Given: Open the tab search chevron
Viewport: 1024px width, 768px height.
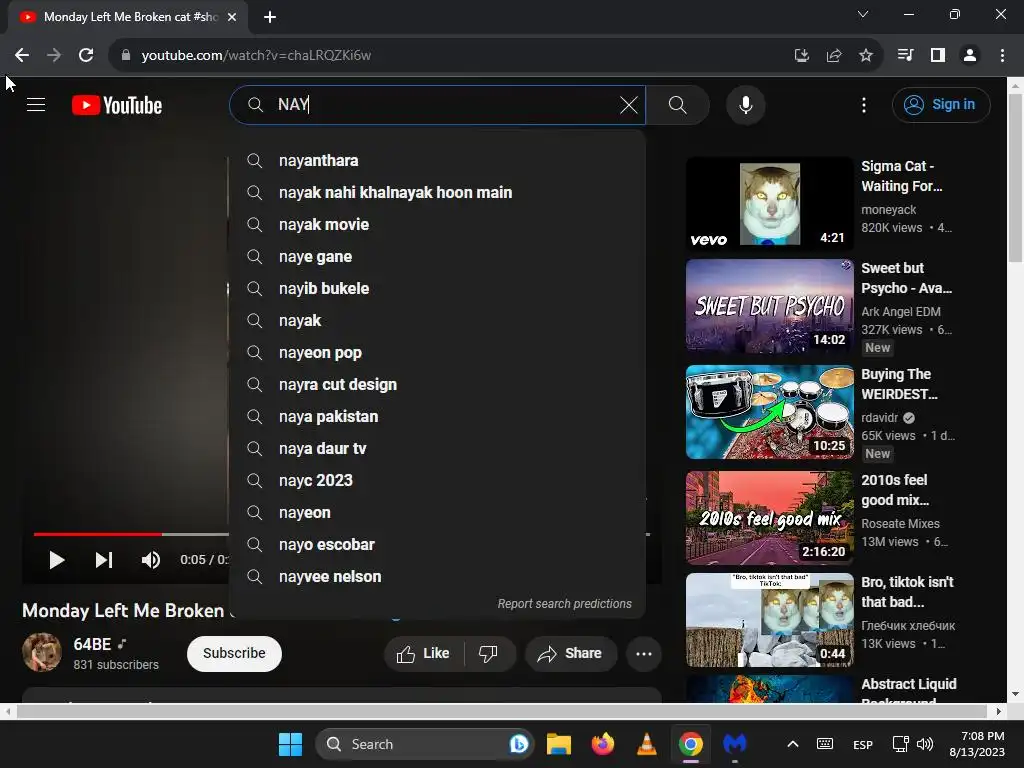Looking at the screenshot, I should coord(863,14).
